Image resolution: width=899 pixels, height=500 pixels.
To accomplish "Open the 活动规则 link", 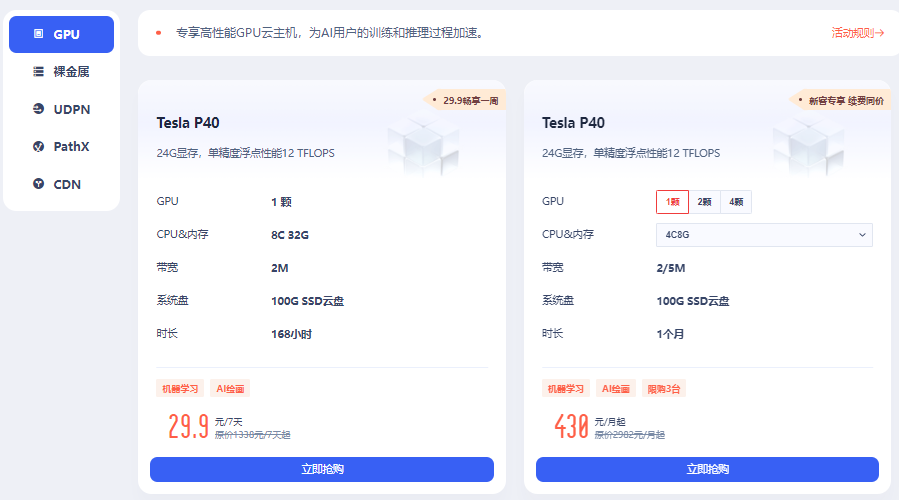I will [858, 33].
